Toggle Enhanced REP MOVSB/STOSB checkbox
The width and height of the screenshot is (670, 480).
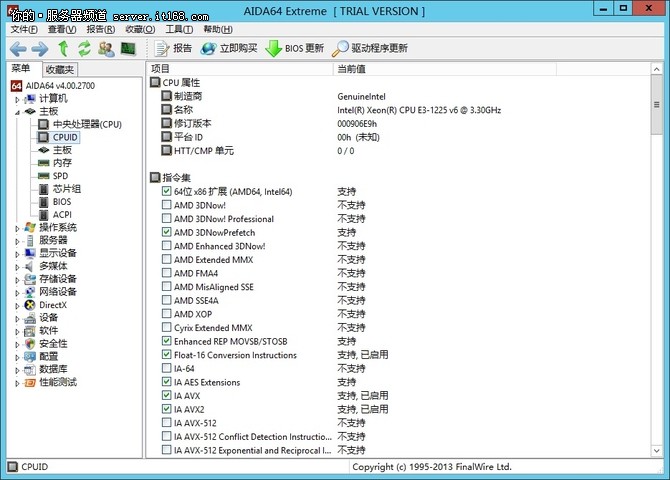(167, 341)
